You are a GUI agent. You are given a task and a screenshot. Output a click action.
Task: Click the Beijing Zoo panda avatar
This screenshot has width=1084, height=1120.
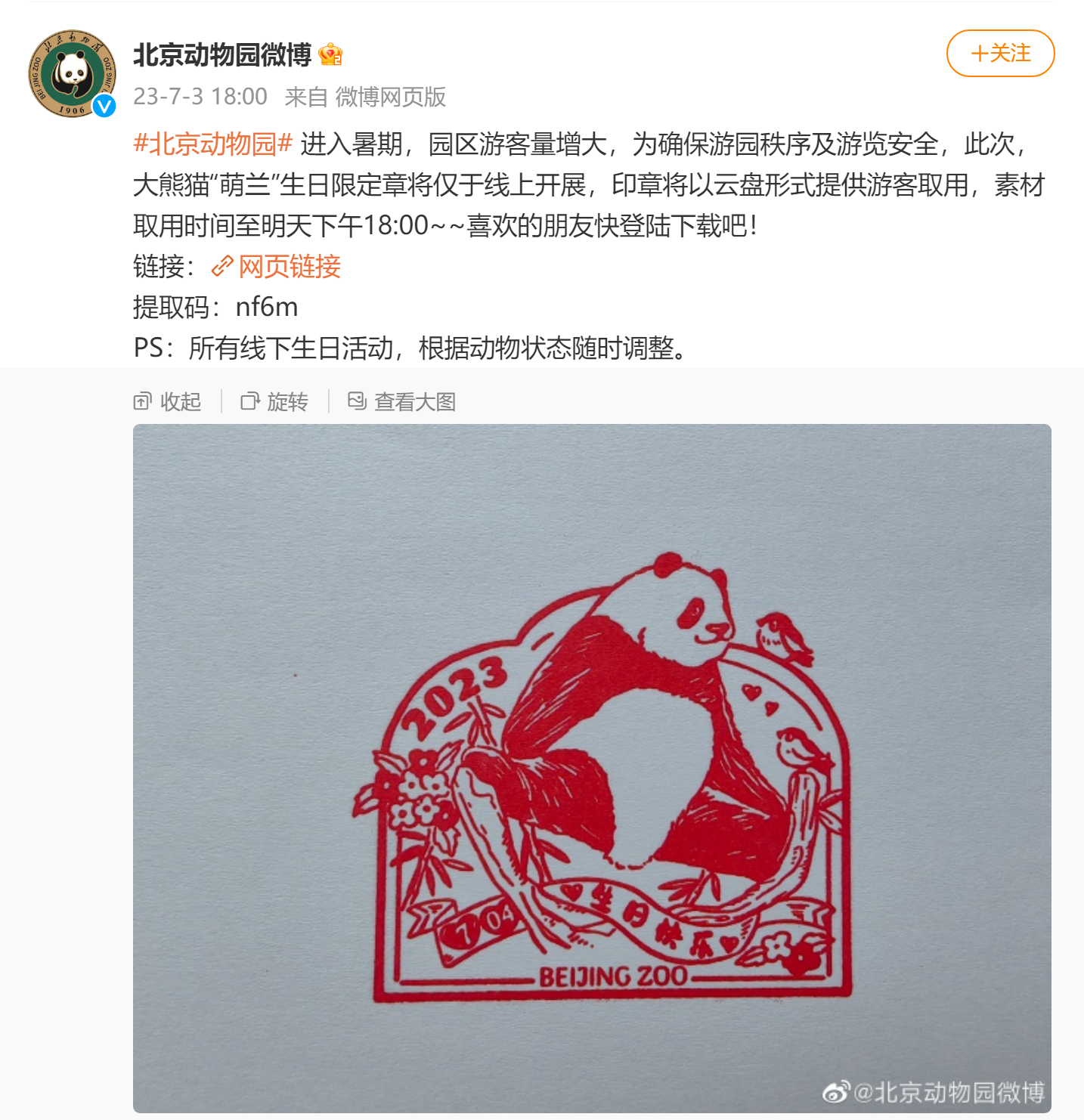point(73,73)
